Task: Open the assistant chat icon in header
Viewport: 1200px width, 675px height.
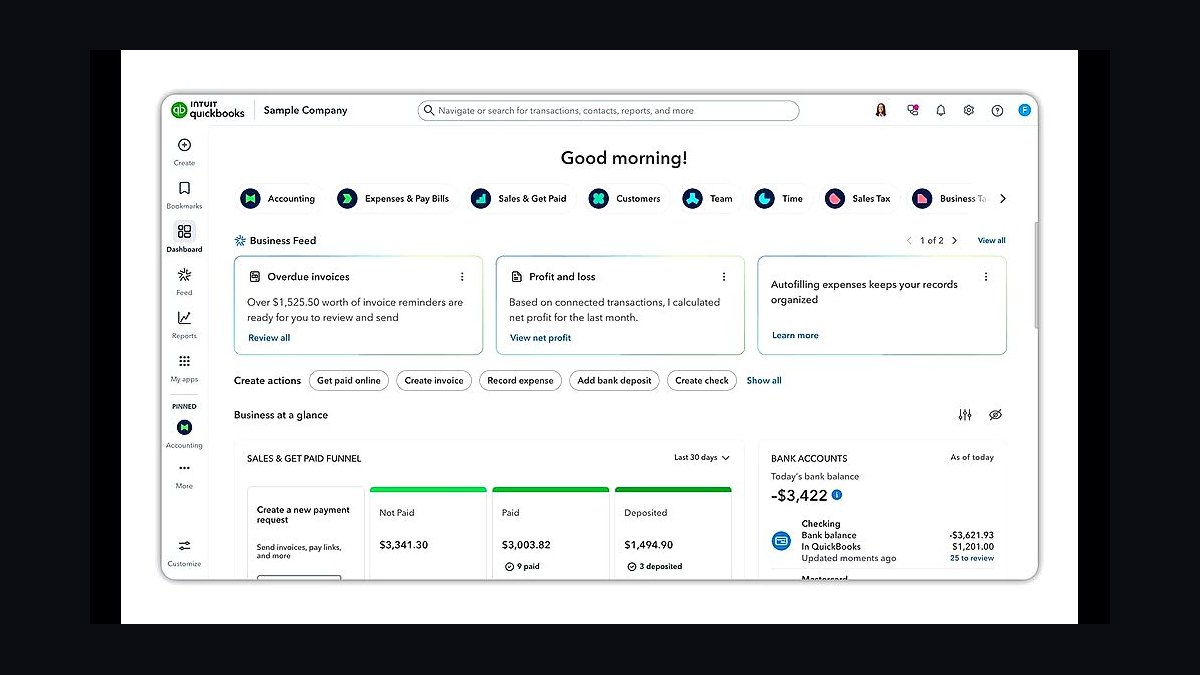Action: (912, 110)
